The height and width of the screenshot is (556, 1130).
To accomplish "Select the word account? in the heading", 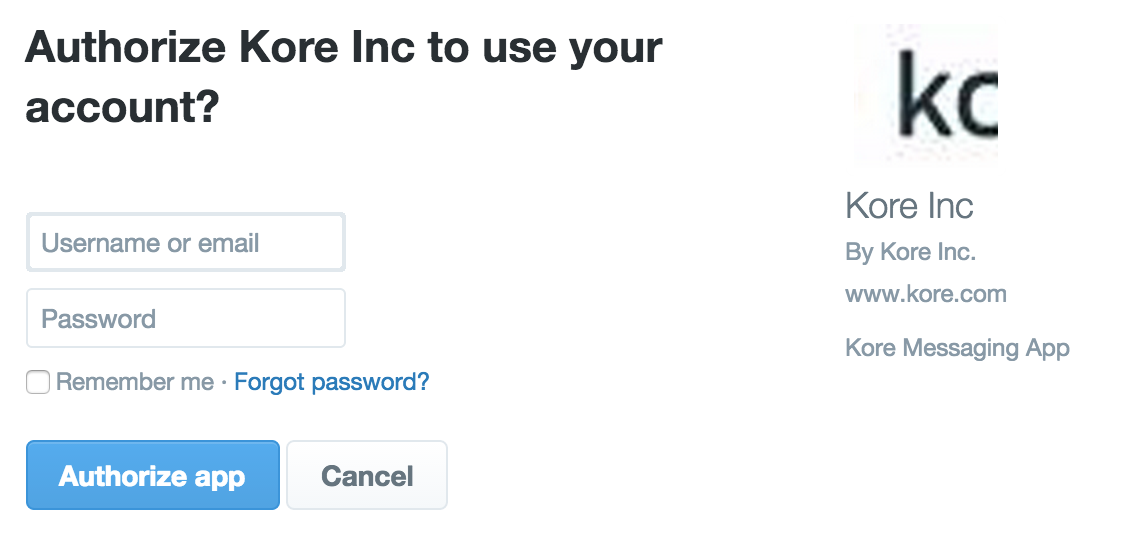I will 122,107.
